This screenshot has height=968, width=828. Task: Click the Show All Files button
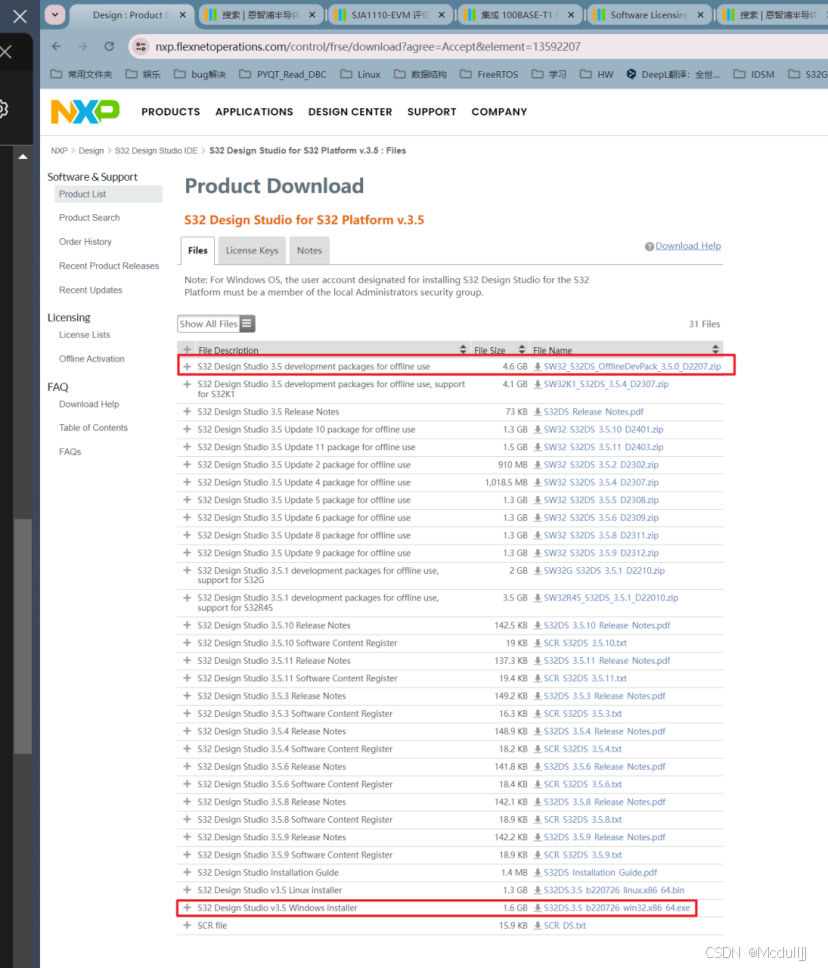[x=216, y=323]
